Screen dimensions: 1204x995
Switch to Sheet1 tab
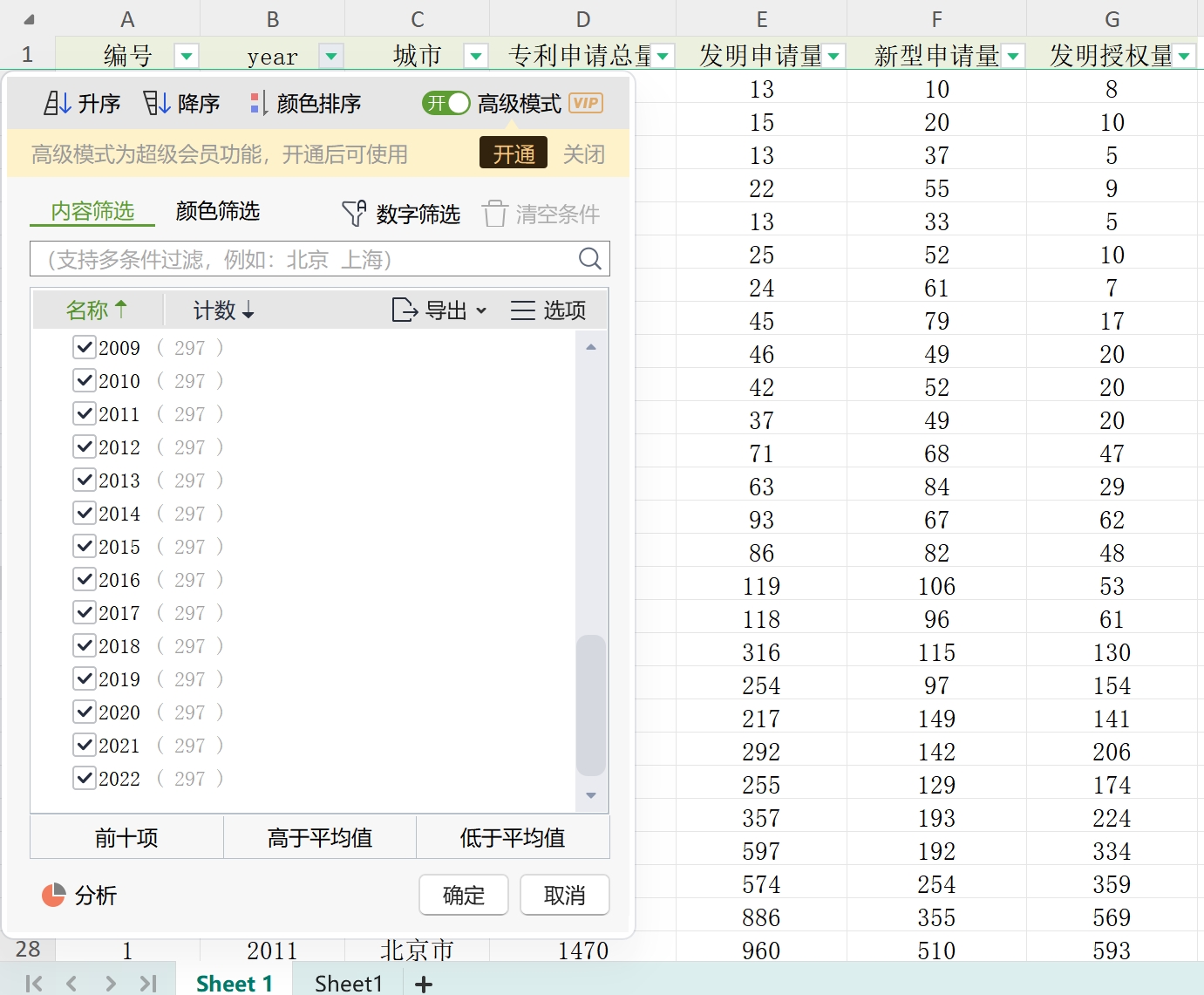pyautogui.click(x=349, y=984)
